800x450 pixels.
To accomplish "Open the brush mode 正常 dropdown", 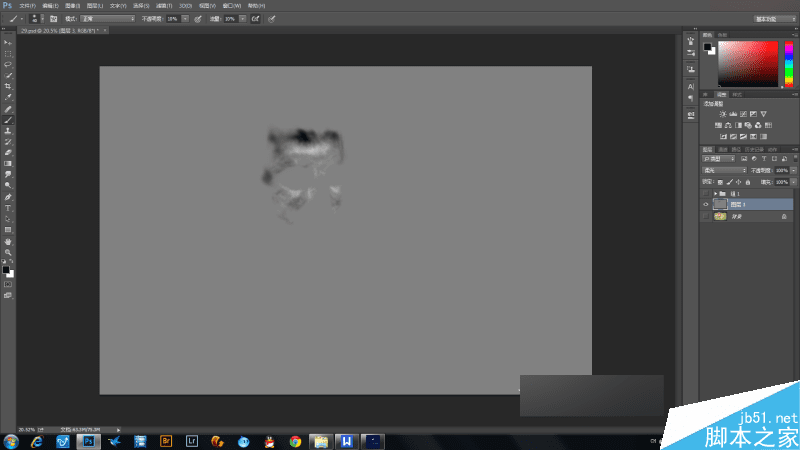I will click(108, 19).
